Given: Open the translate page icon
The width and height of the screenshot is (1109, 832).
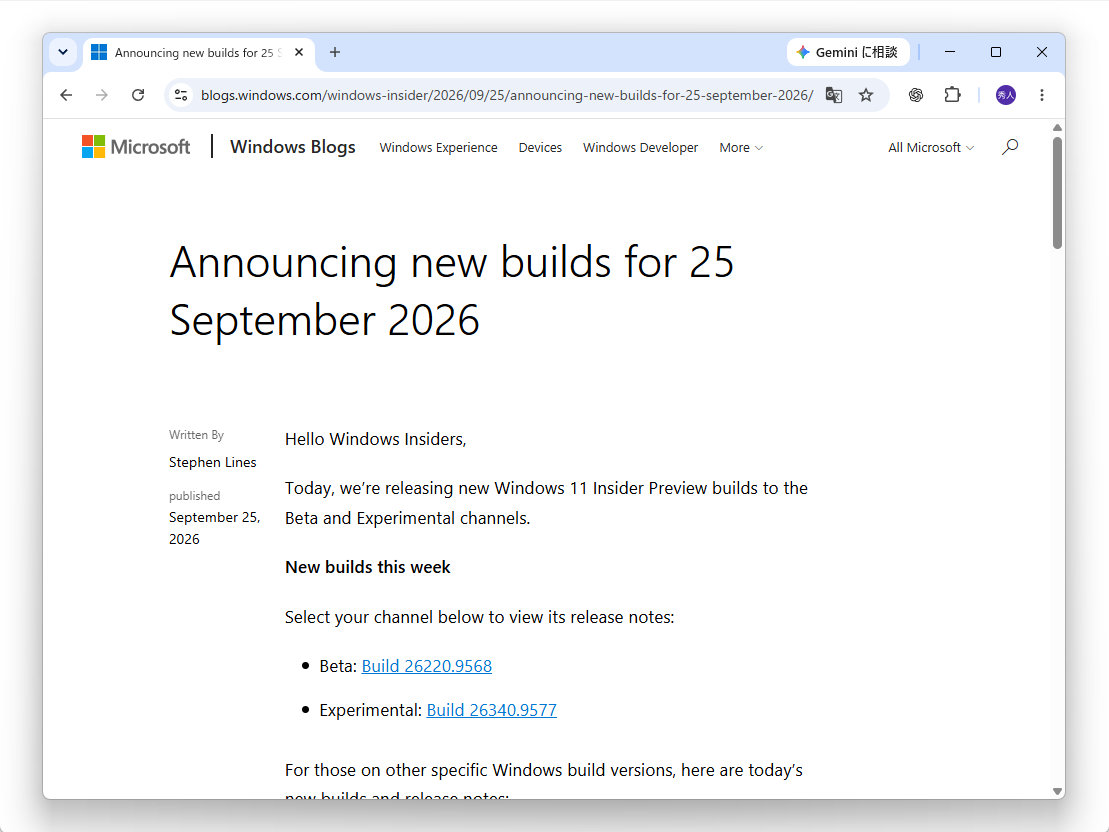Looking at the screenshot, I should 834,95.
